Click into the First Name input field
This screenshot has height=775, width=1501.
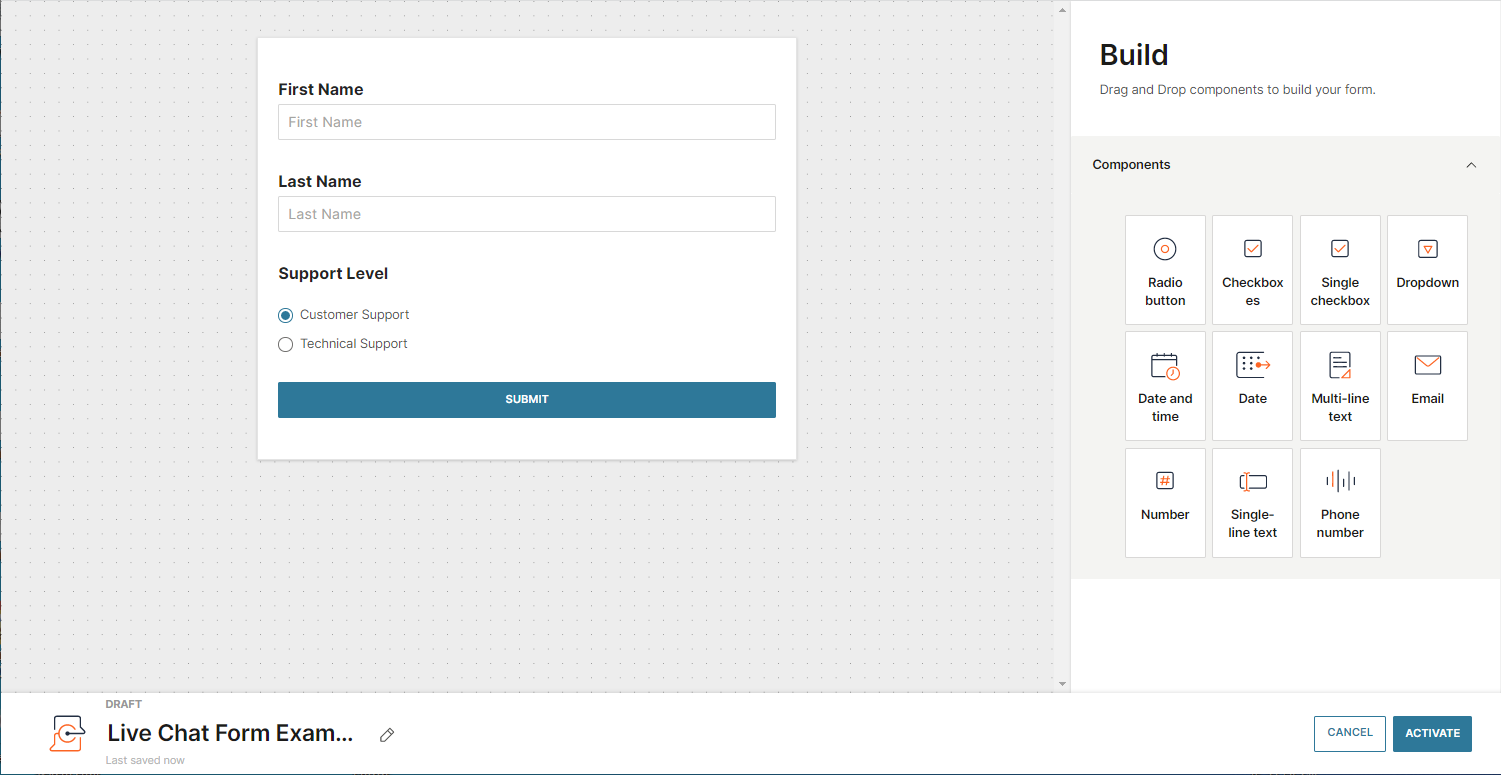tap(526, 122)
